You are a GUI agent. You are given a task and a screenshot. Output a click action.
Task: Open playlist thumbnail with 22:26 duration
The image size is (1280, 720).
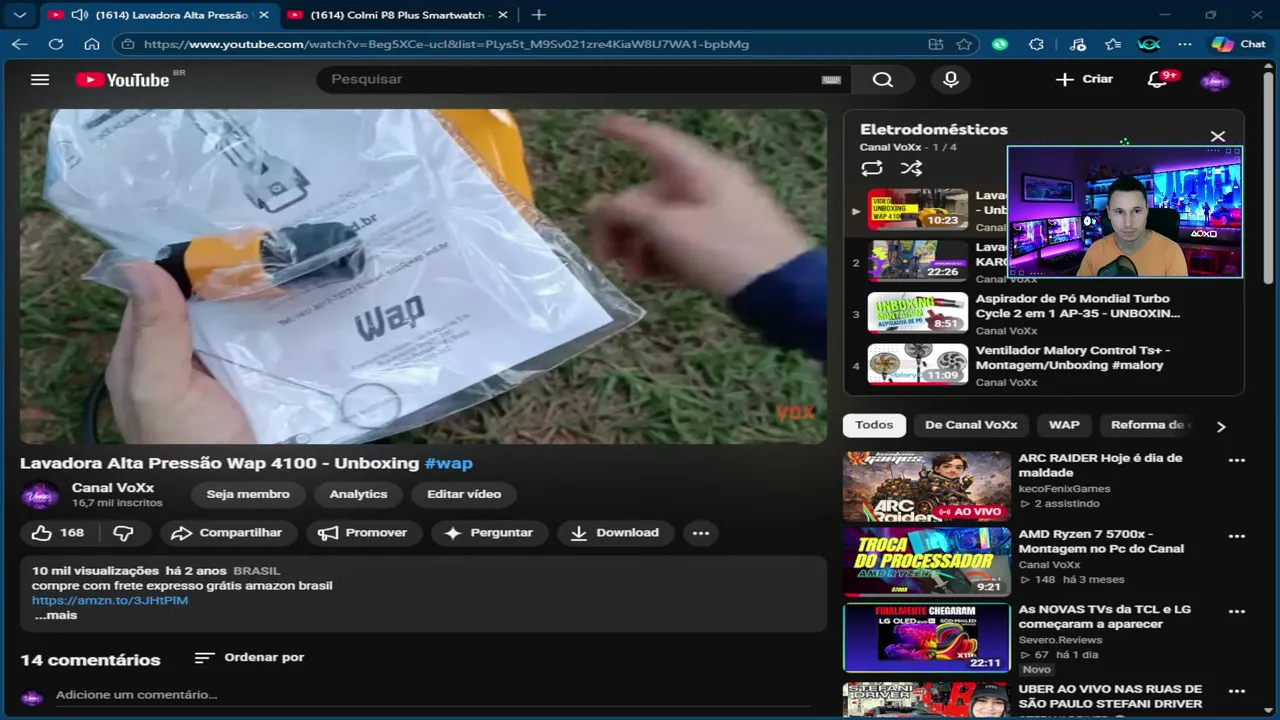917,261
